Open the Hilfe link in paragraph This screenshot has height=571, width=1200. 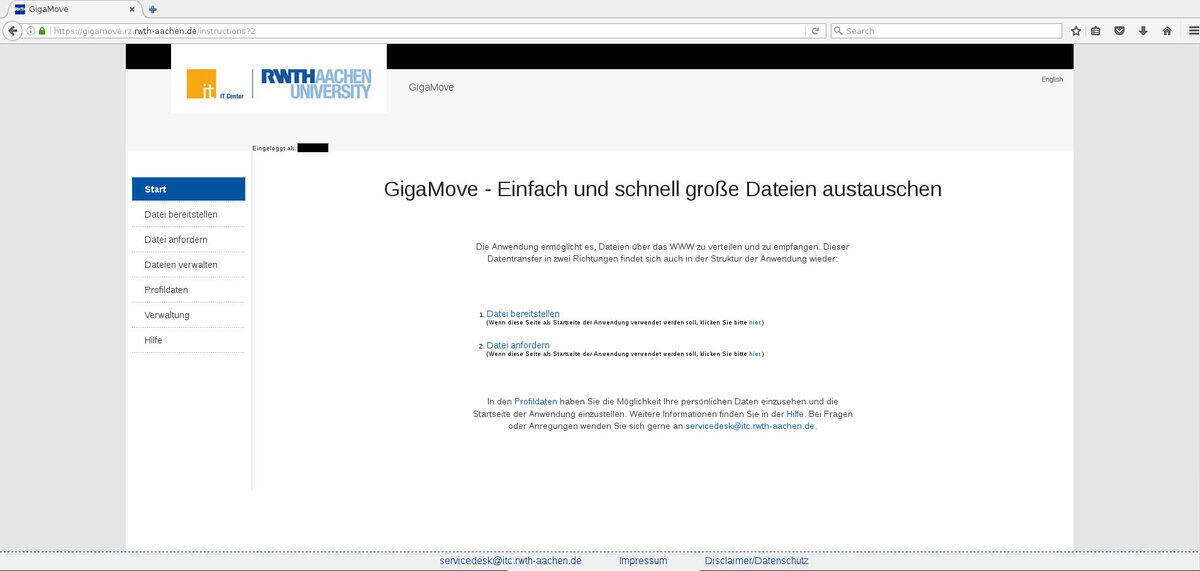795,413
